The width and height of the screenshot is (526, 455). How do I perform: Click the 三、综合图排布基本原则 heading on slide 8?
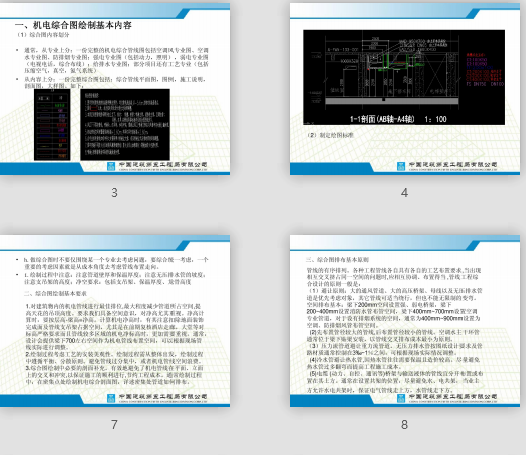point(337,260)
